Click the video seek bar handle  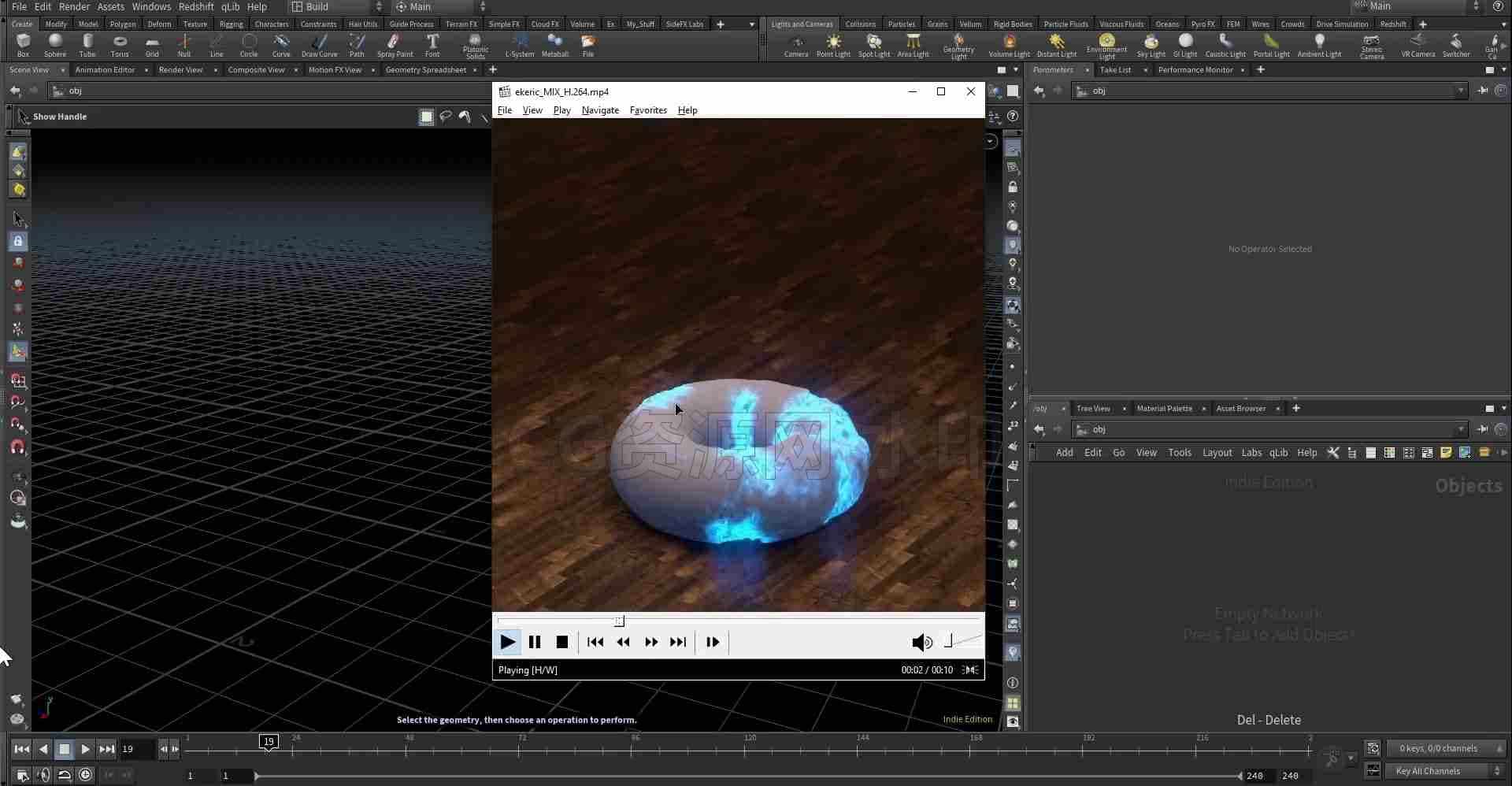coord(619,621)
